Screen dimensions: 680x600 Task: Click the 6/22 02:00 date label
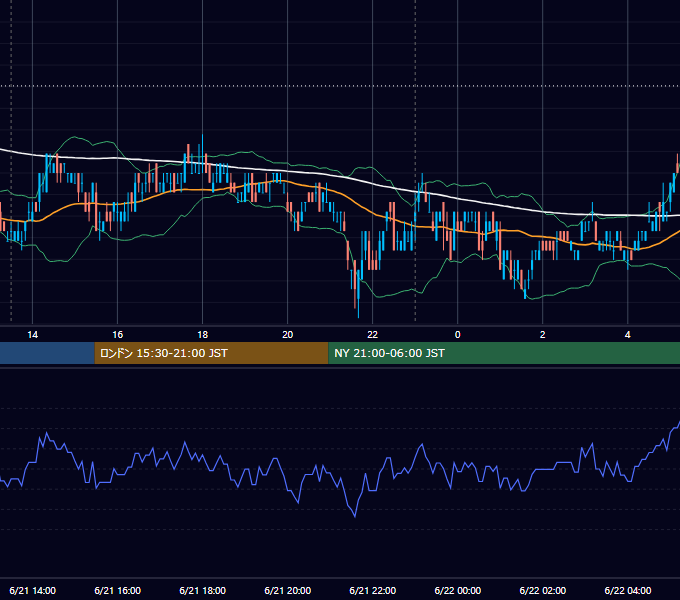click(x=543, y=590)
